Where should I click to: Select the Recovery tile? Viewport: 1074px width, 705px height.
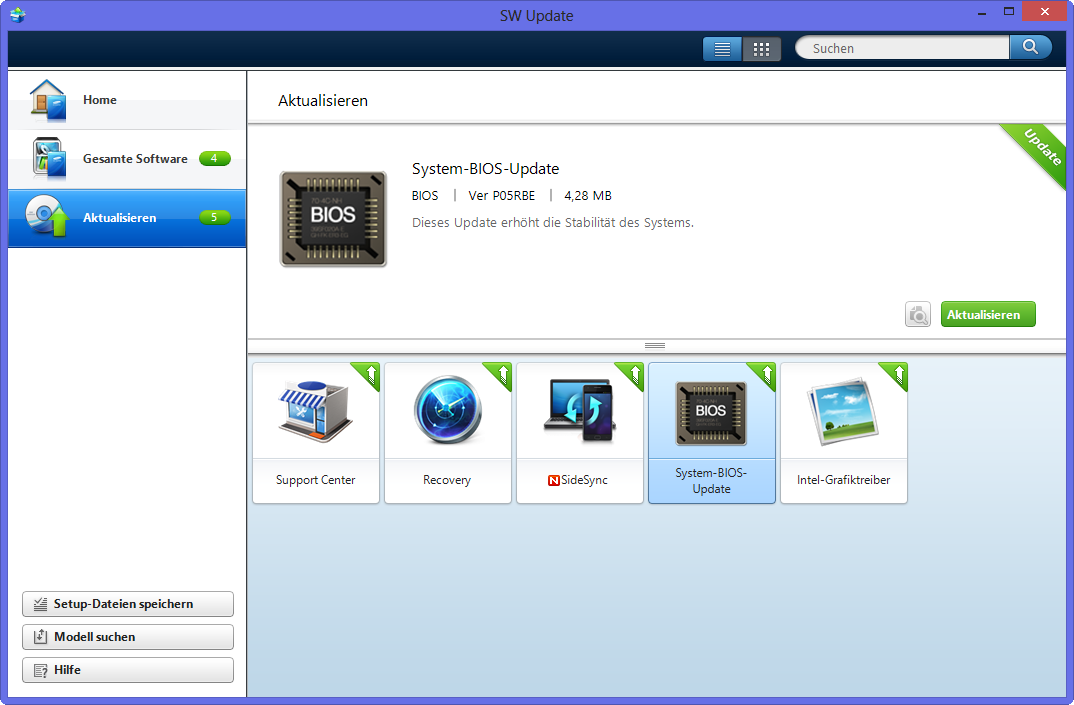tap(448, 433)
